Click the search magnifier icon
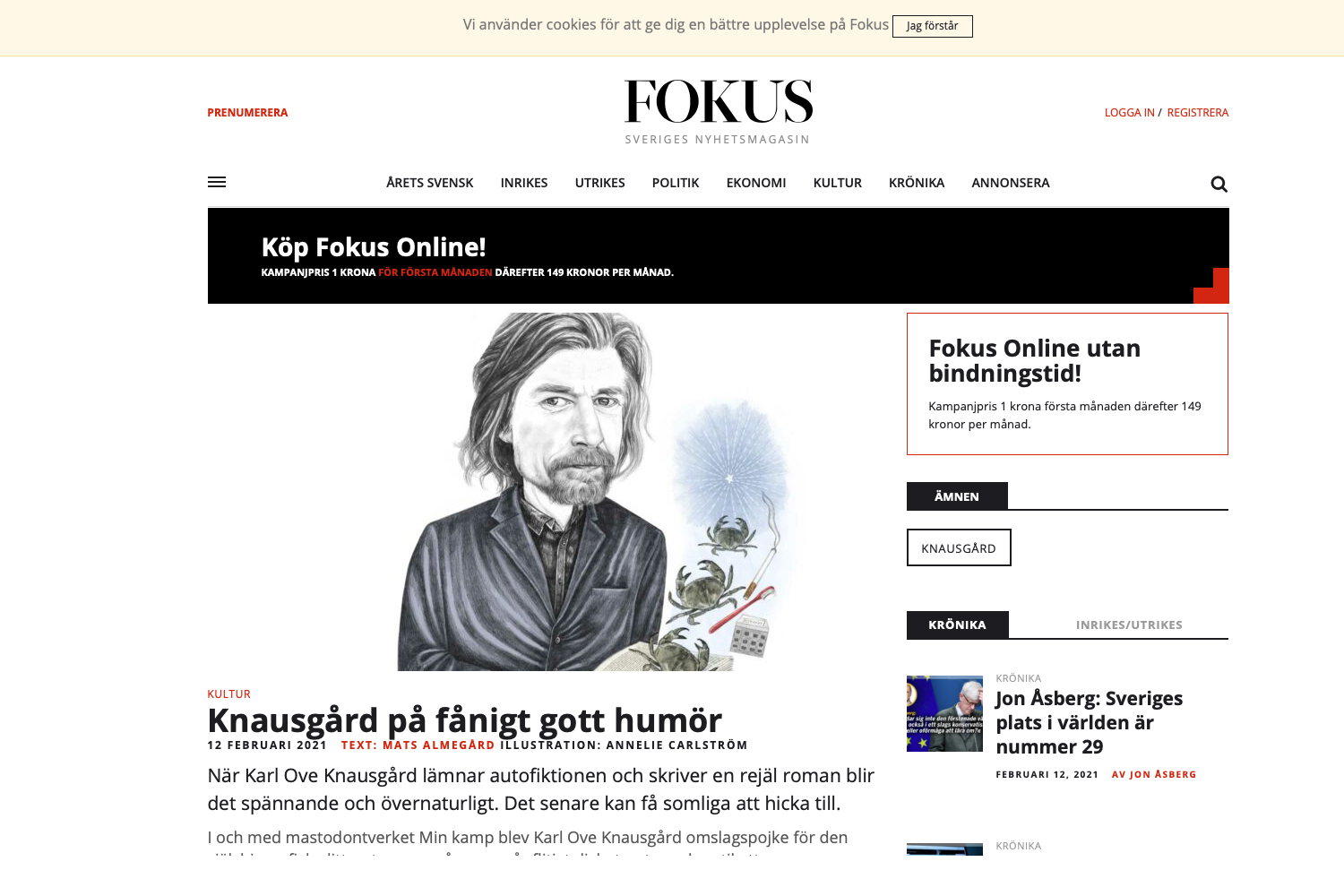This screenshot has height=896, width=1344. click(x=1219, y=184)
